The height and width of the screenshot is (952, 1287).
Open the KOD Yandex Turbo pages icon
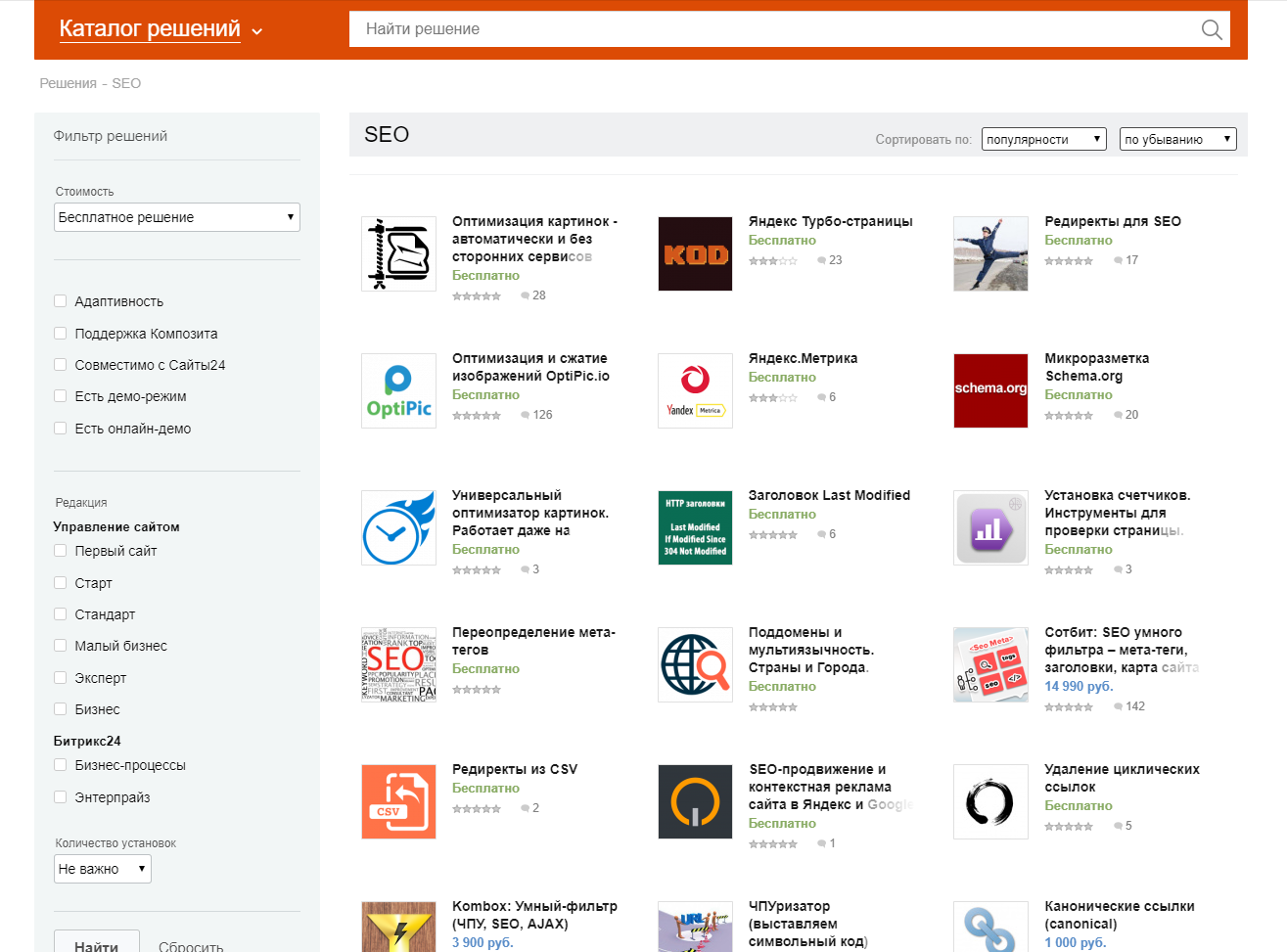[x=695, y=253]
